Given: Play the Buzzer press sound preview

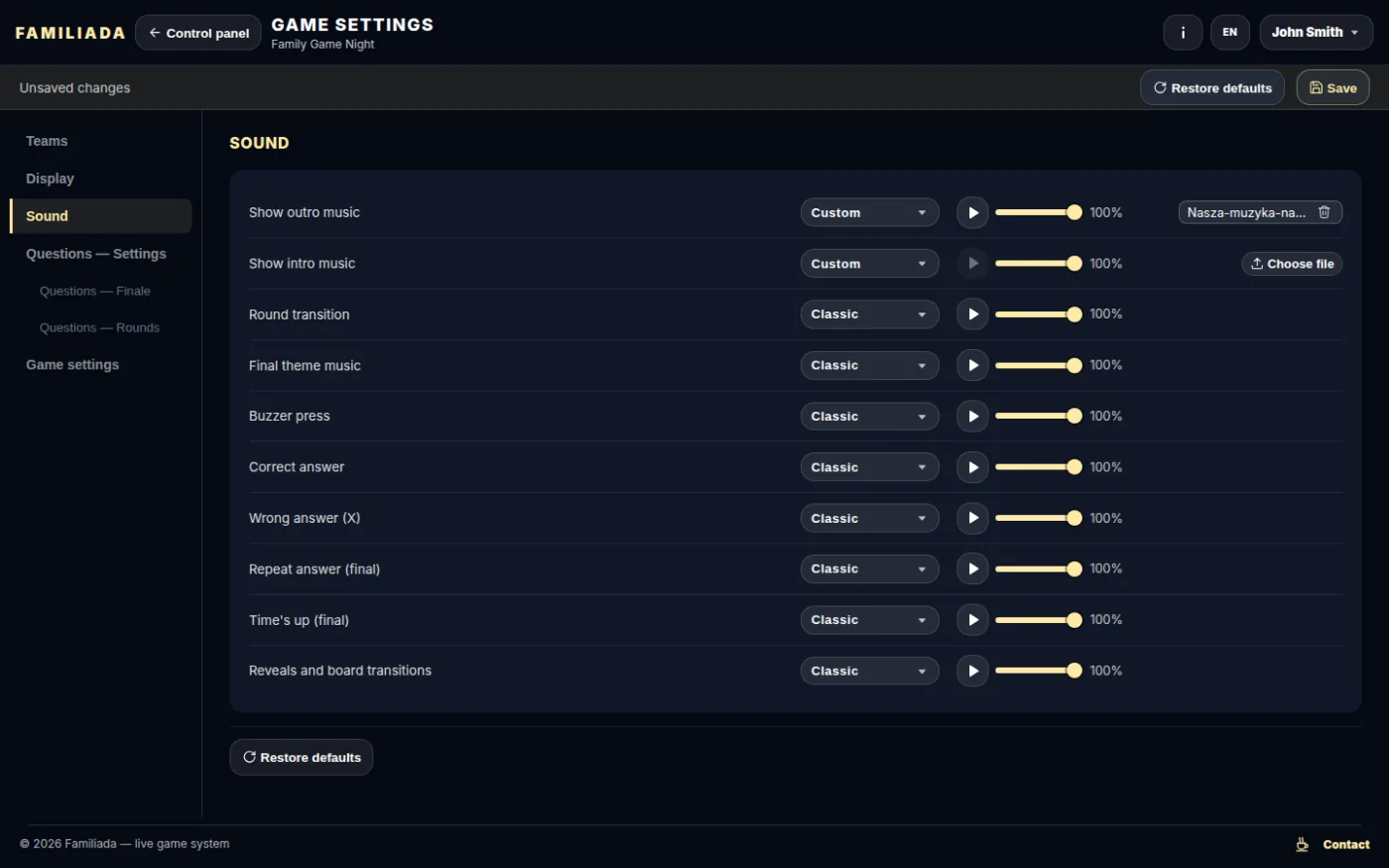Looking at the screenshot, I should [x=972, y=417].
